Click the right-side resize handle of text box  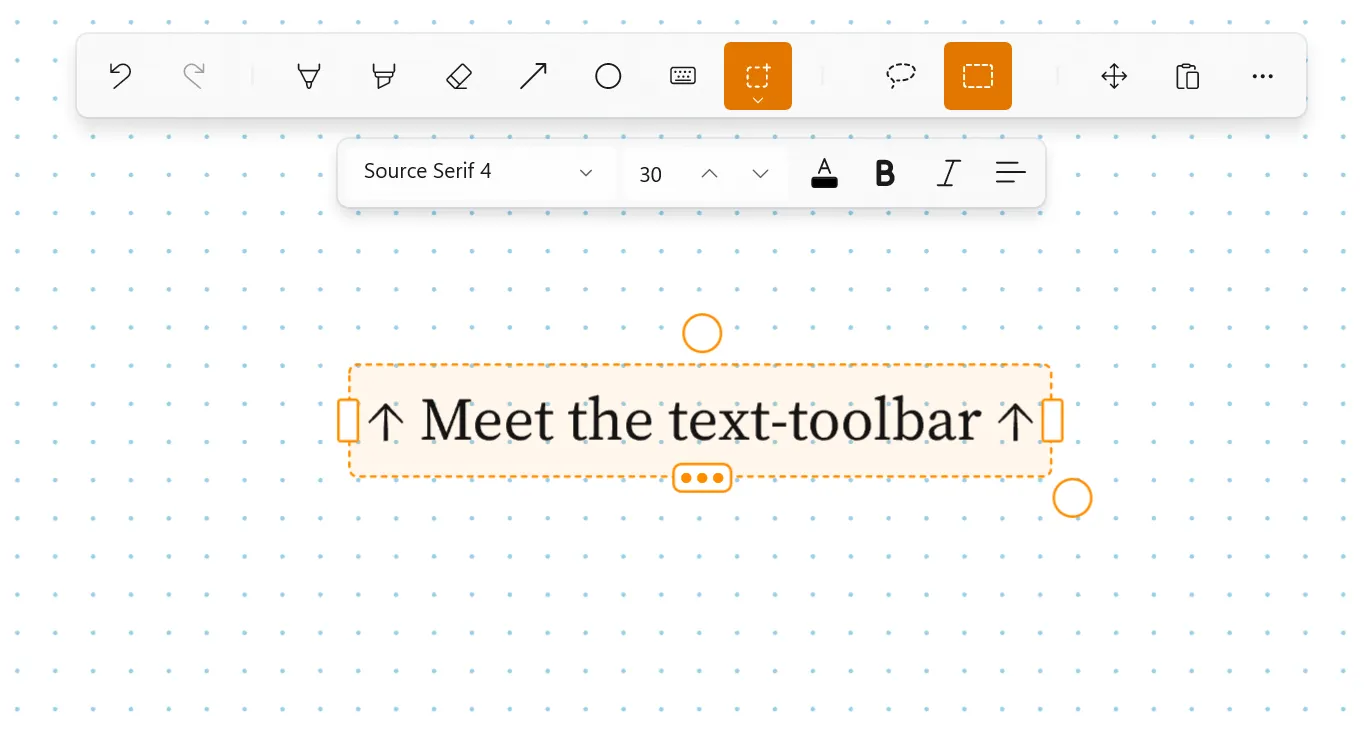1052,420
